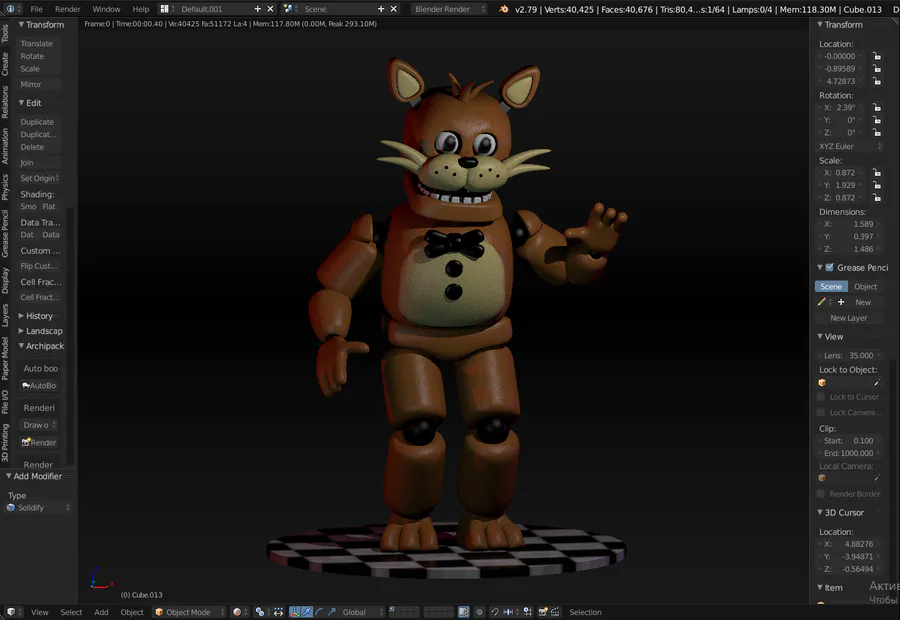Open viewport shading mode selector

click(x=239, y=612)
